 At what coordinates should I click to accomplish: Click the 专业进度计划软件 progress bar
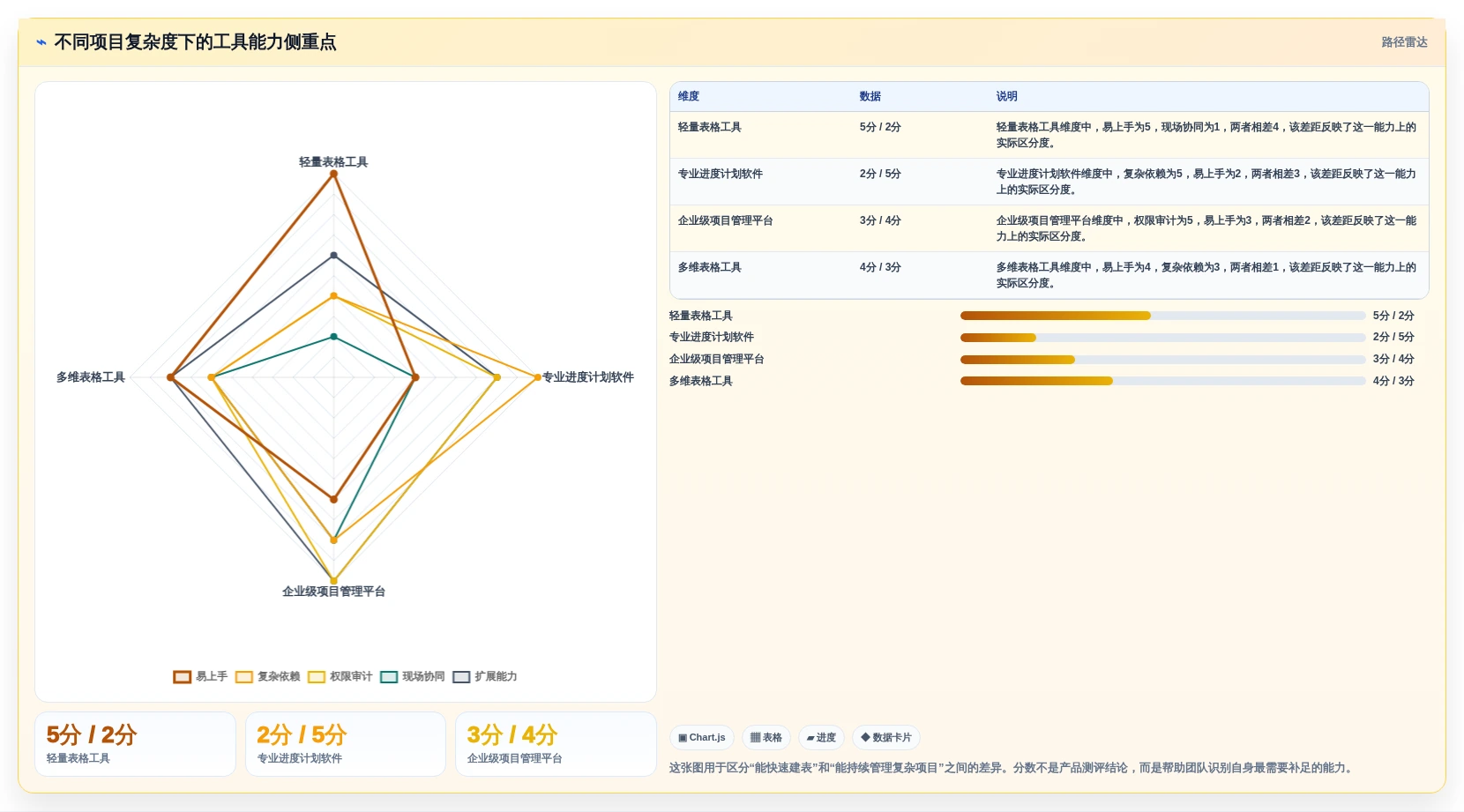(x=1162, y=338)
